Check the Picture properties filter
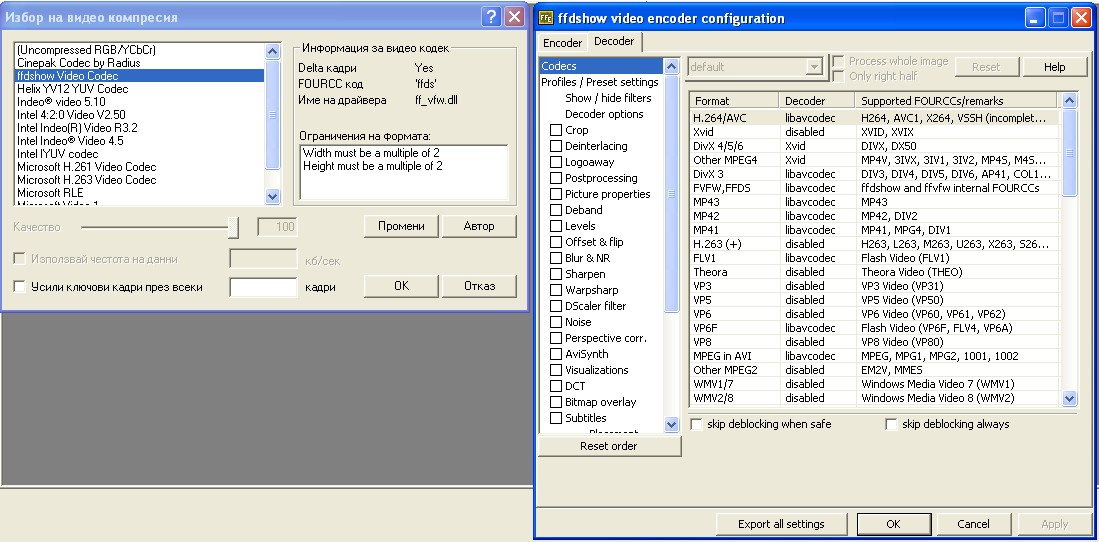 click(x=556, y=194)
